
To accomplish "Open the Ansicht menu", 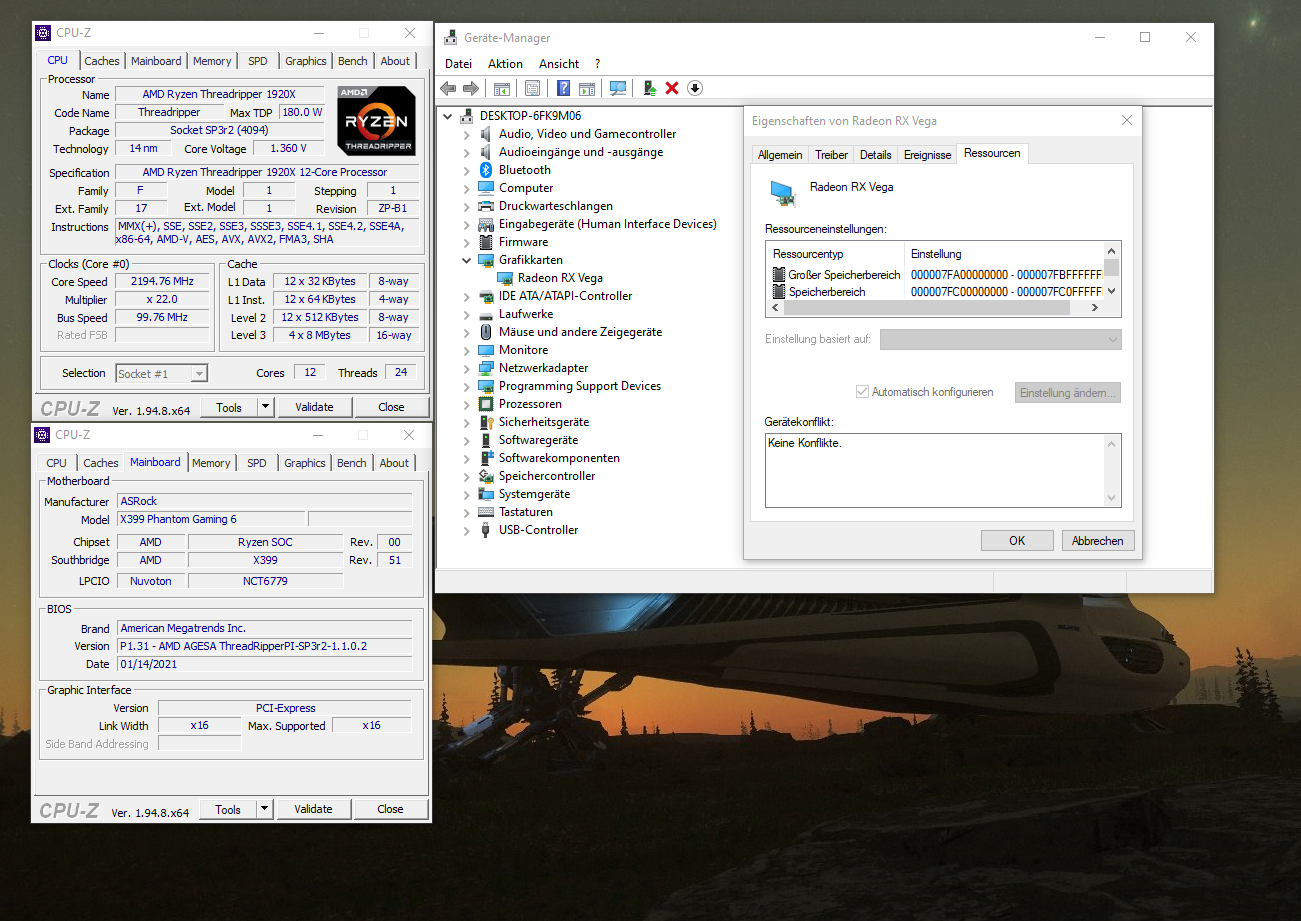I will [x=559, y=64].
